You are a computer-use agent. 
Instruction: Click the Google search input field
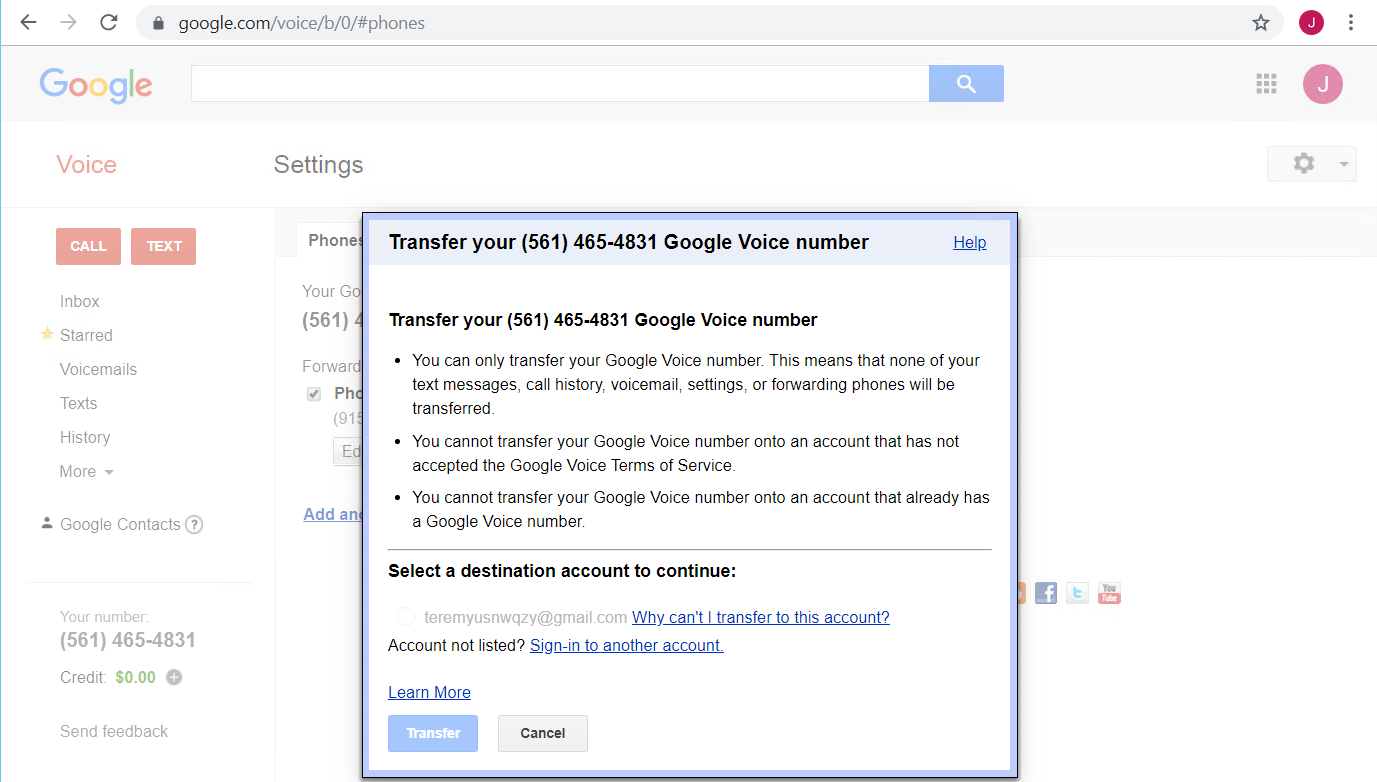click(x=560, y=84)
